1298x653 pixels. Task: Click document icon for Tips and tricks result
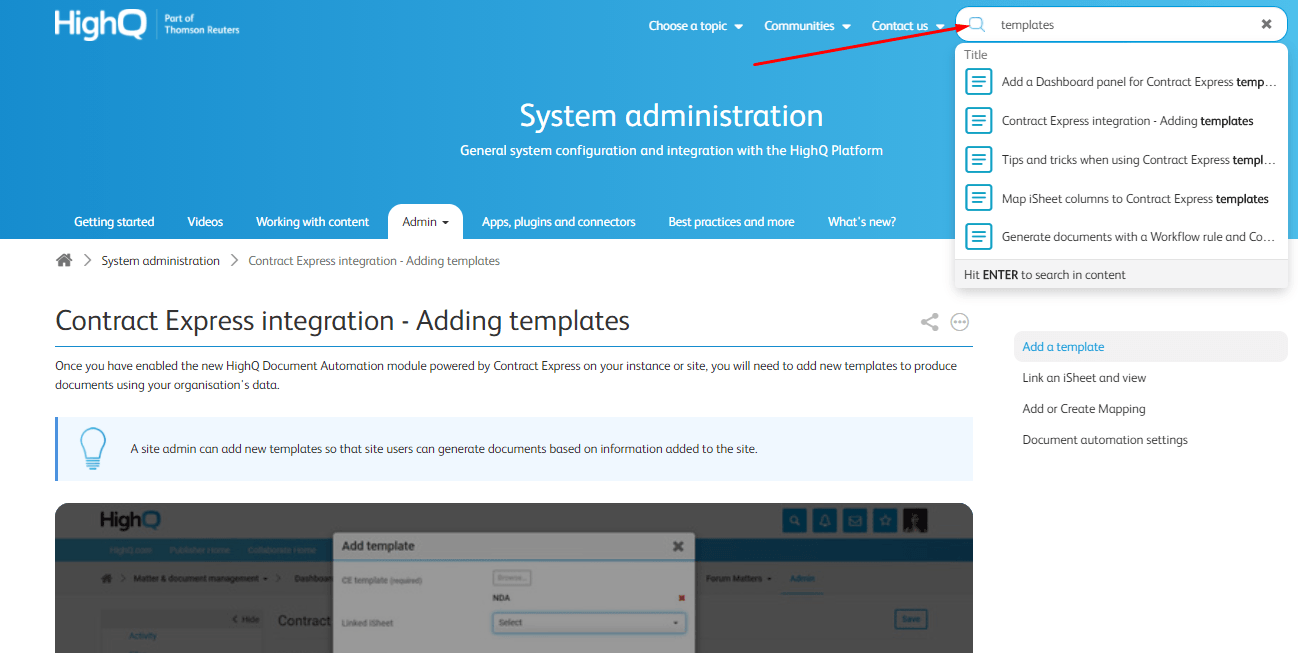click(978, 160)
